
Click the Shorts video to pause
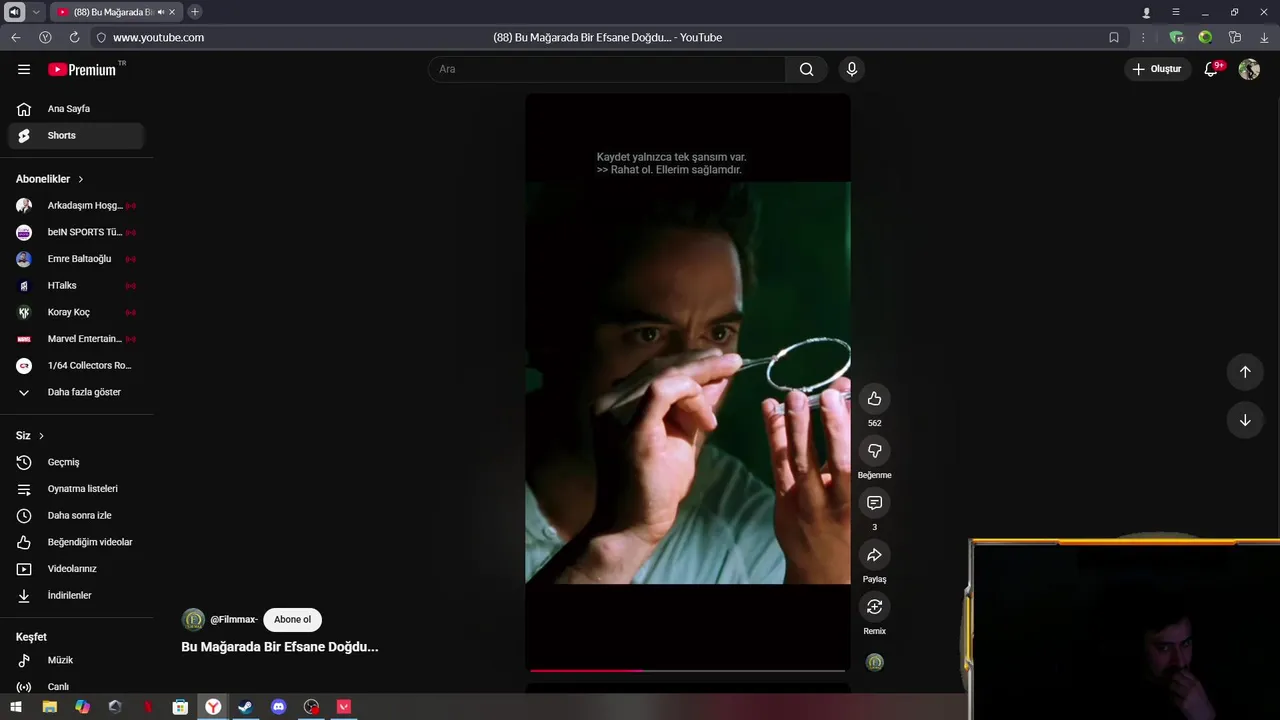click(688, 383)
